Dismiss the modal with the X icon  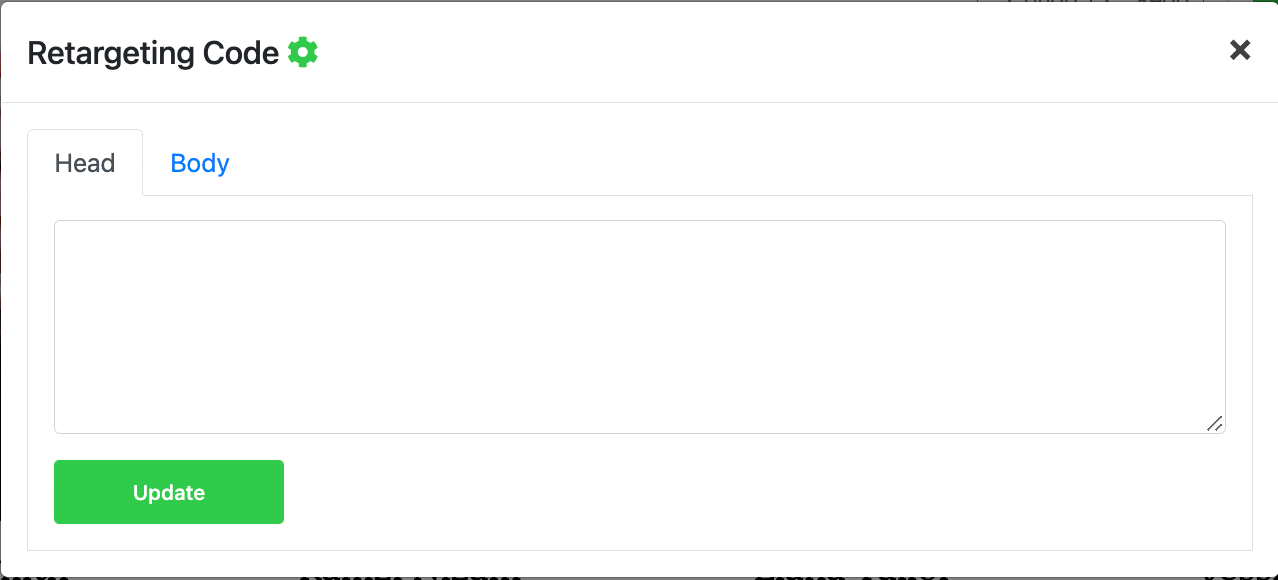click(x=1240, y=50)
